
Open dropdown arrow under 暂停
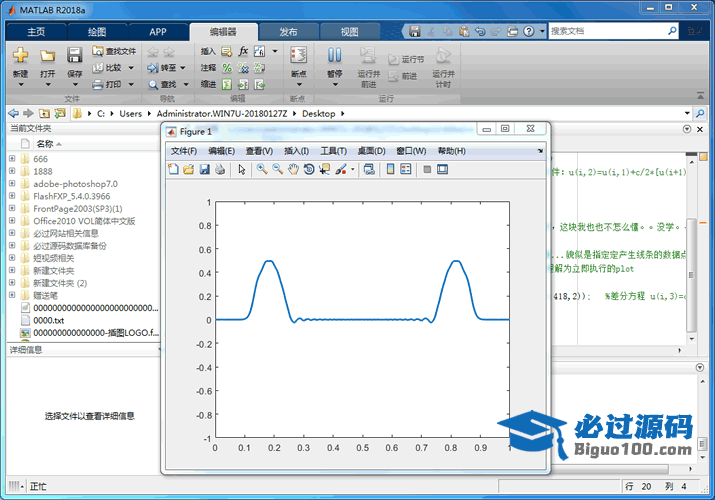[x=335, y=84]
